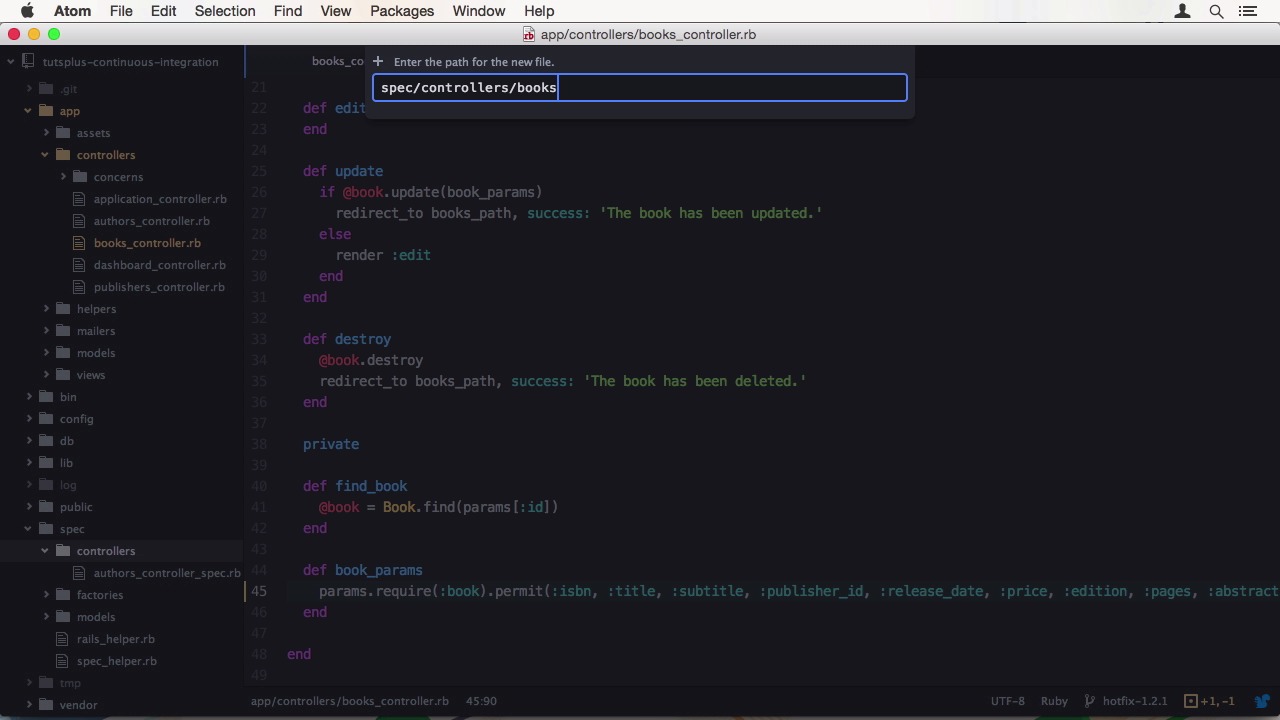Open Spotlight search from the menu bar
This screenshot has height=720, width=1280.
[1216, 11]
